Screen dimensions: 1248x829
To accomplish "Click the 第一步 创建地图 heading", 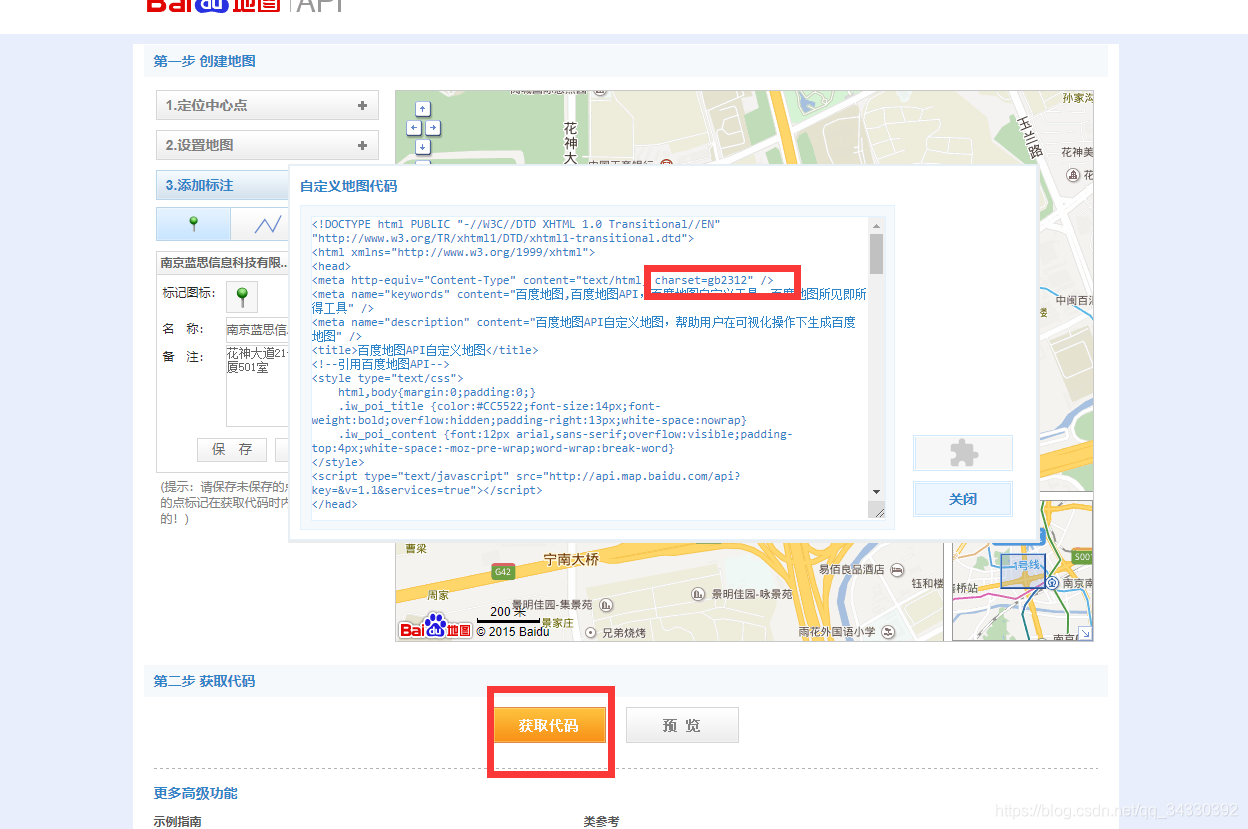I will [x=205, y=61].
